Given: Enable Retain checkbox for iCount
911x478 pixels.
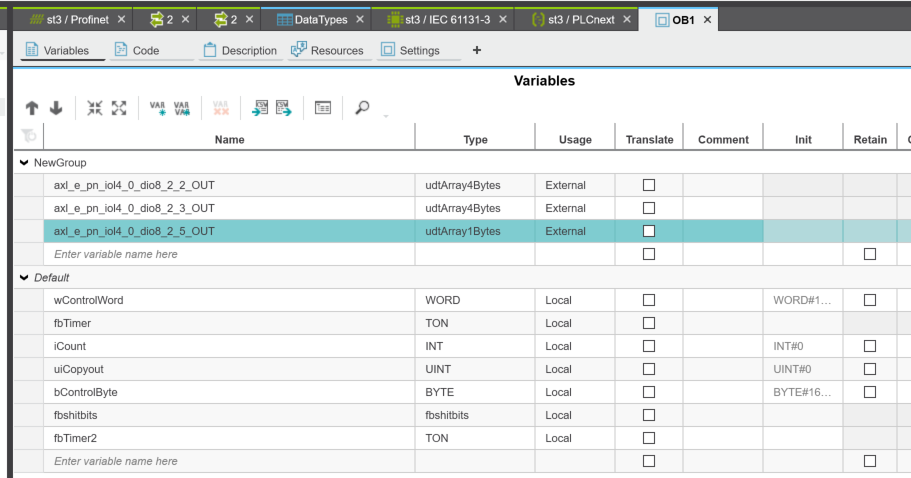Looking at the screenshot, I should [869, 346].
